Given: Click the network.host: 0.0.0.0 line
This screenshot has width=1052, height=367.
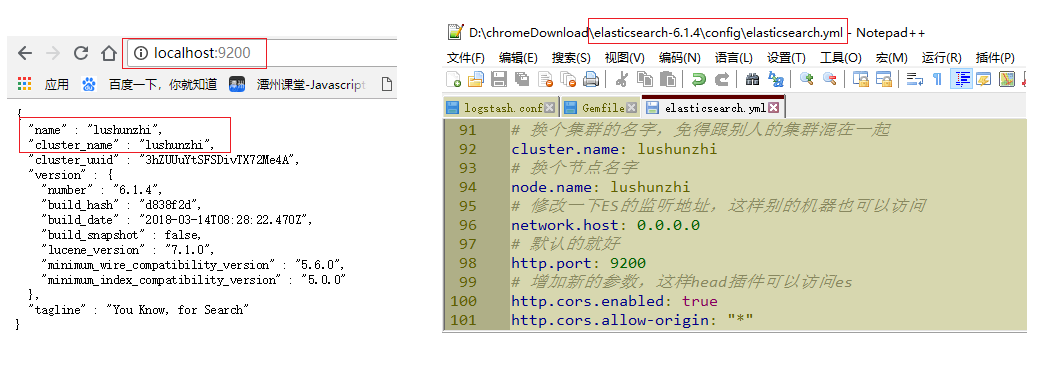Looking at the screenshot, I should point(605,225).
